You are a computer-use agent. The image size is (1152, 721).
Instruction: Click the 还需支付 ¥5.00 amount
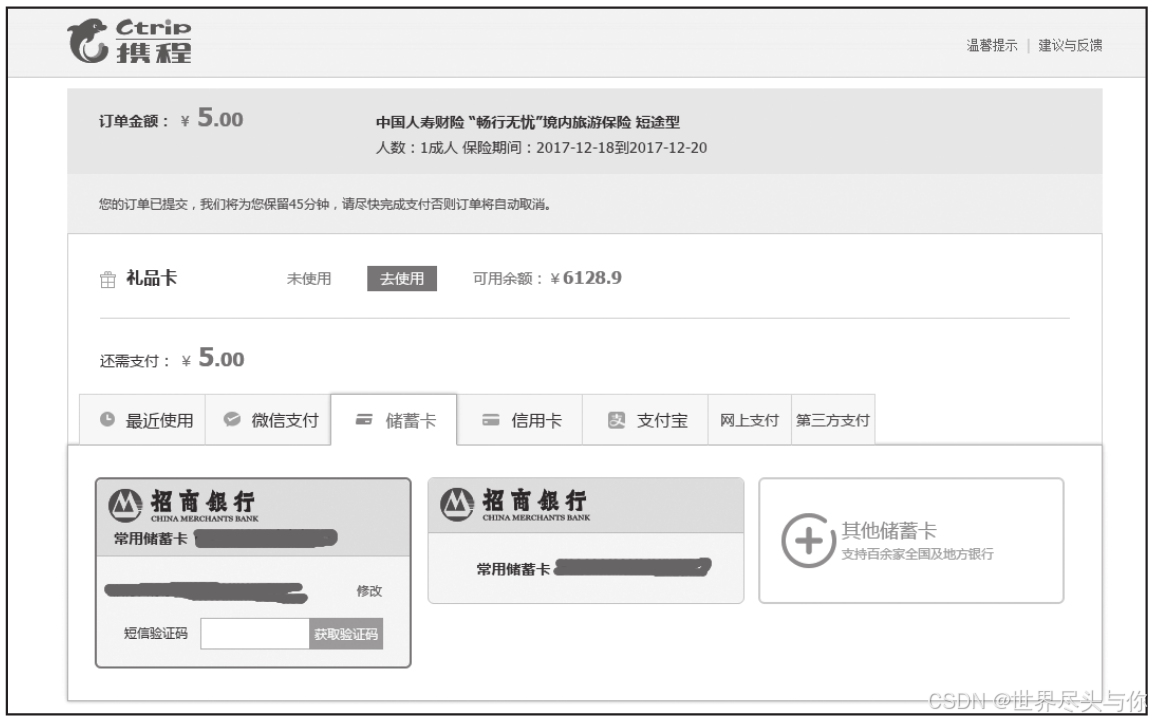tap(214, 359)
